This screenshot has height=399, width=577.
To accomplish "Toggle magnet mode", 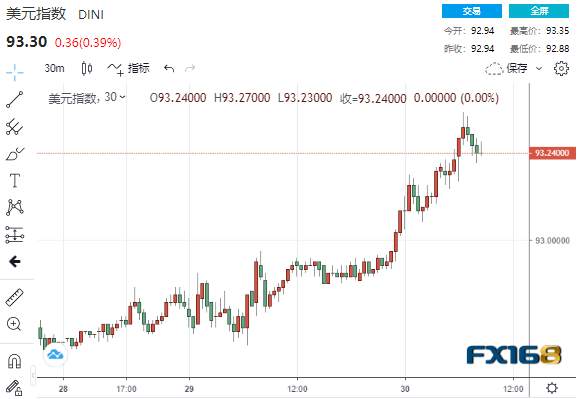I will pyautogui.click(x=15, y=361).
